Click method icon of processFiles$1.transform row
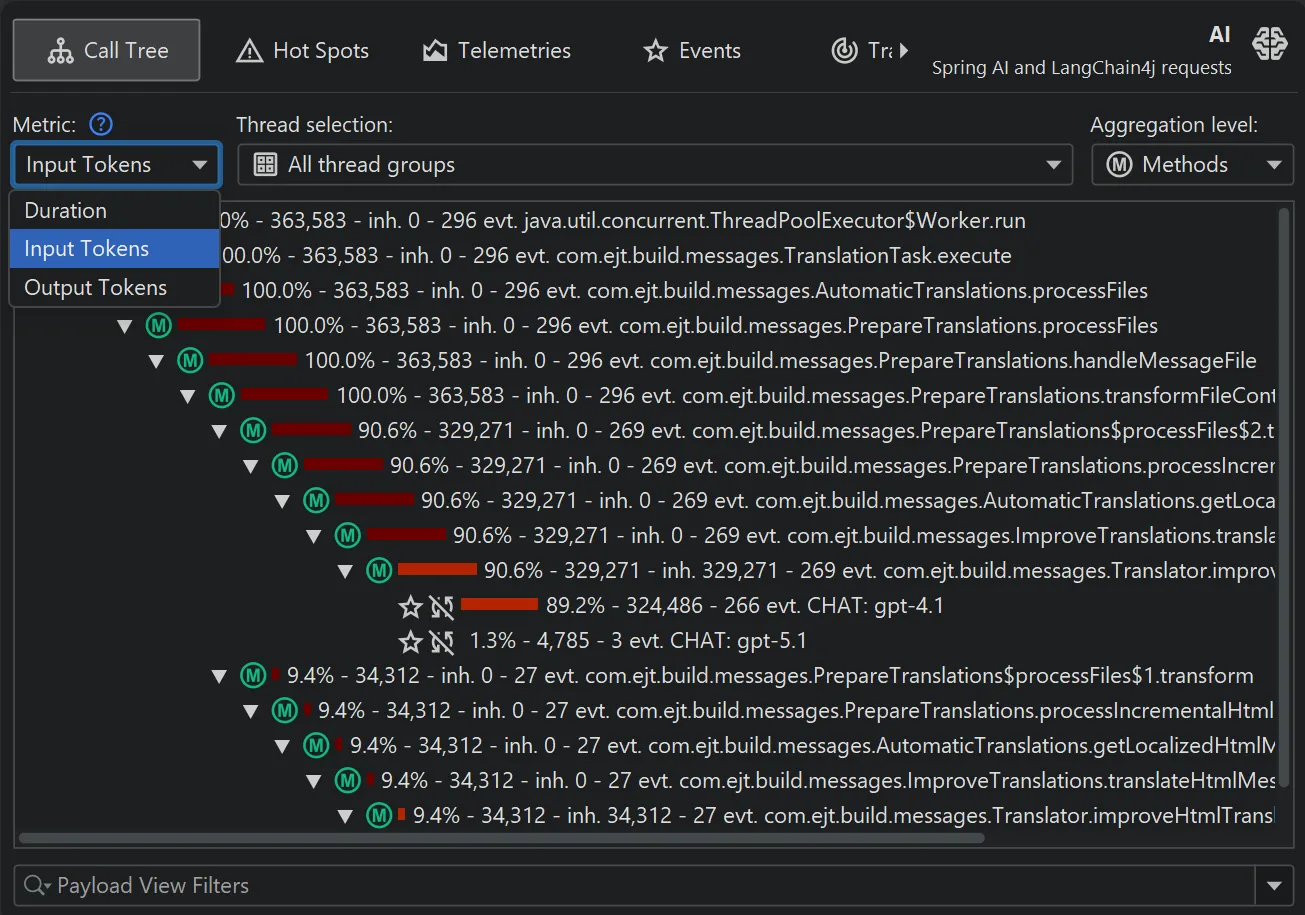1305x915 pixels. (253, 675)
